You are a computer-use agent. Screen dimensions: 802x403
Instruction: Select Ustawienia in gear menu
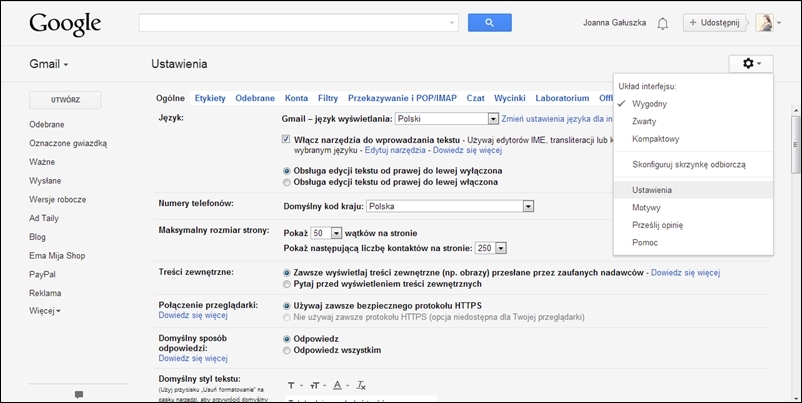693,190
